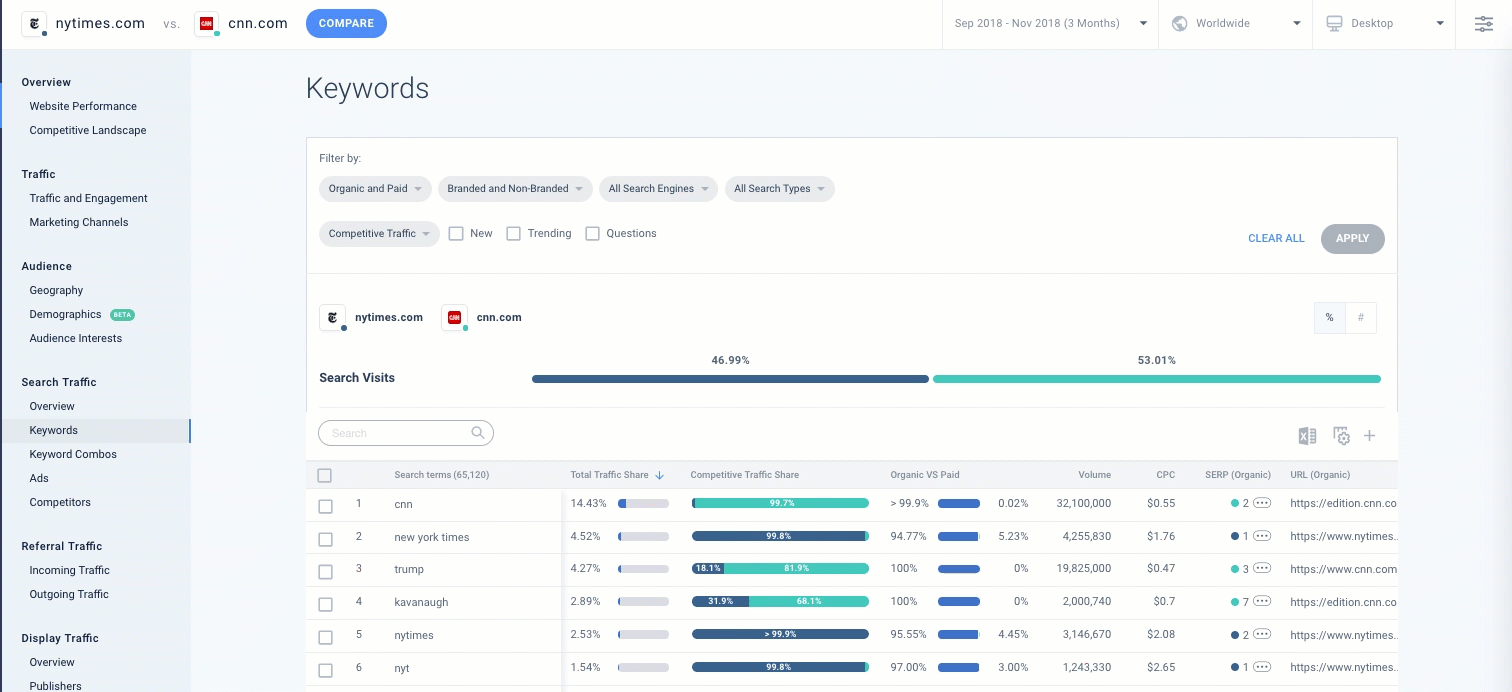Click the search magnifier icon
This screenshot has width=1512, height=692.
click(478, 433)
